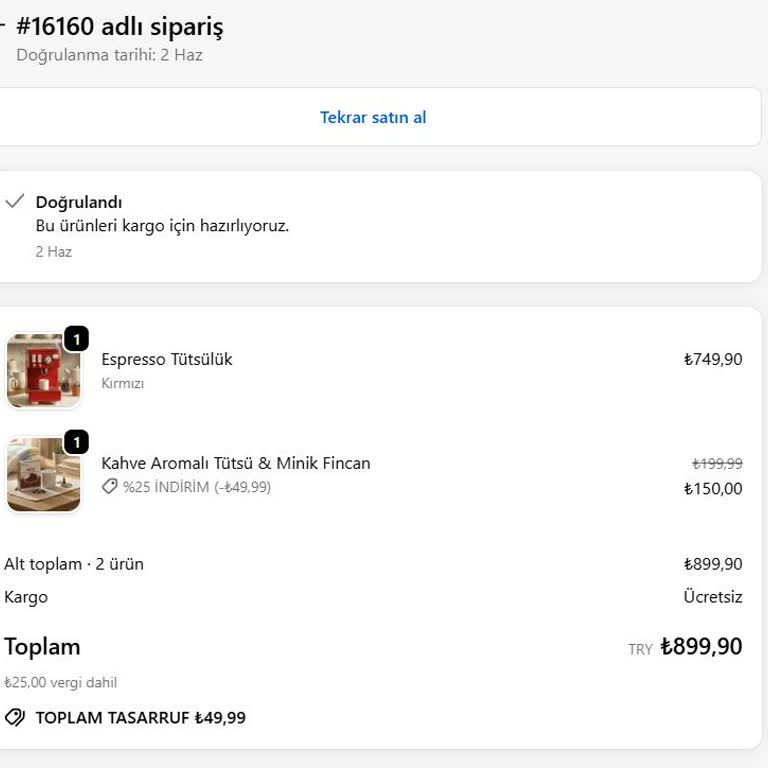Click the strikethrough price ₺199,99
The width and height of the screenshot is (768, 768).
point(717,463)
